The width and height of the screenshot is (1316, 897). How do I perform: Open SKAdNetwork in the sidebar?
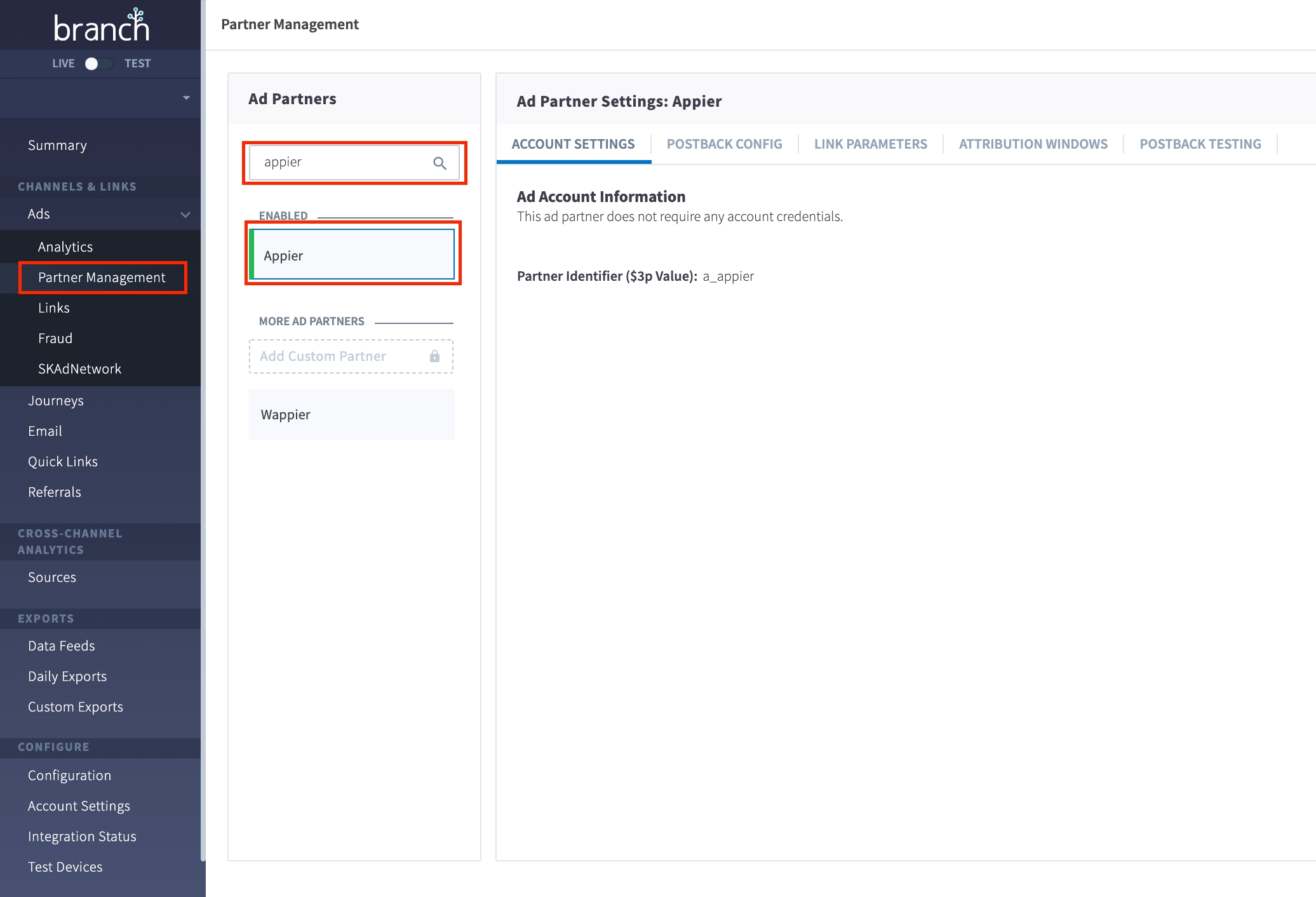[79, 369]
